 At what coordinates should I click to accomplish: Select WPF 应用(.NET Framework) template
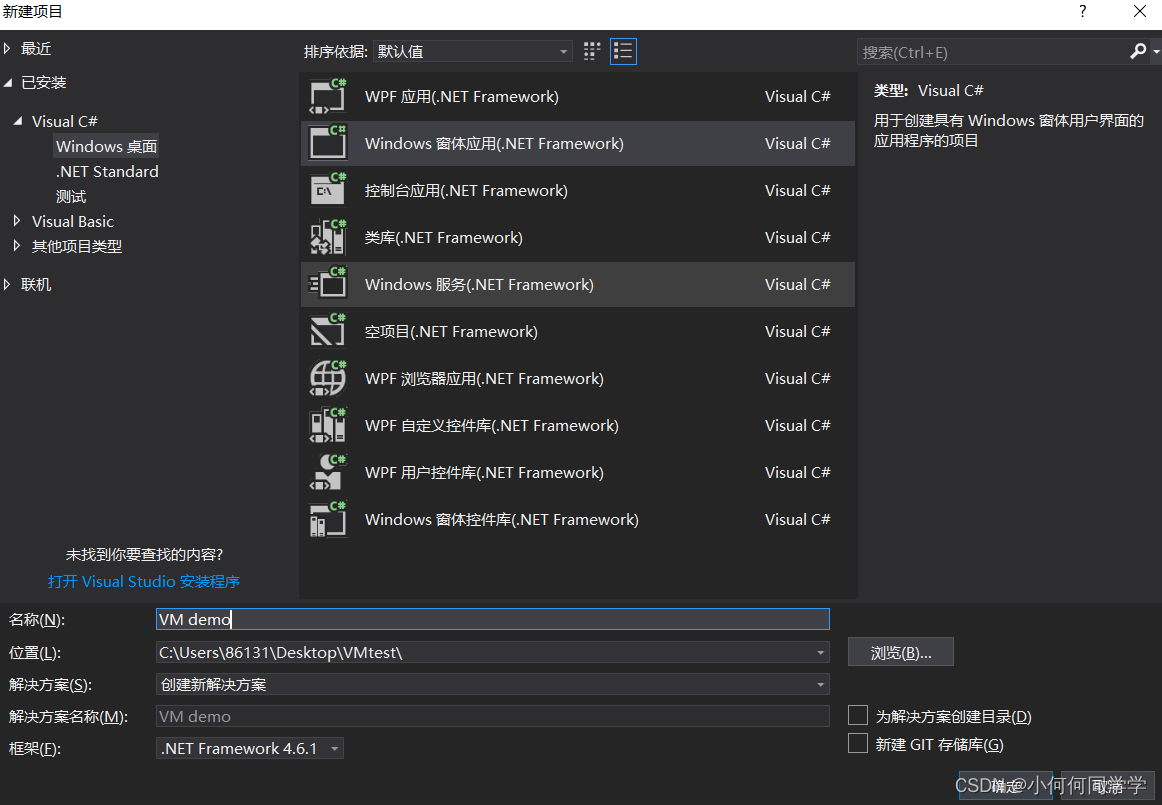(578, 96)
